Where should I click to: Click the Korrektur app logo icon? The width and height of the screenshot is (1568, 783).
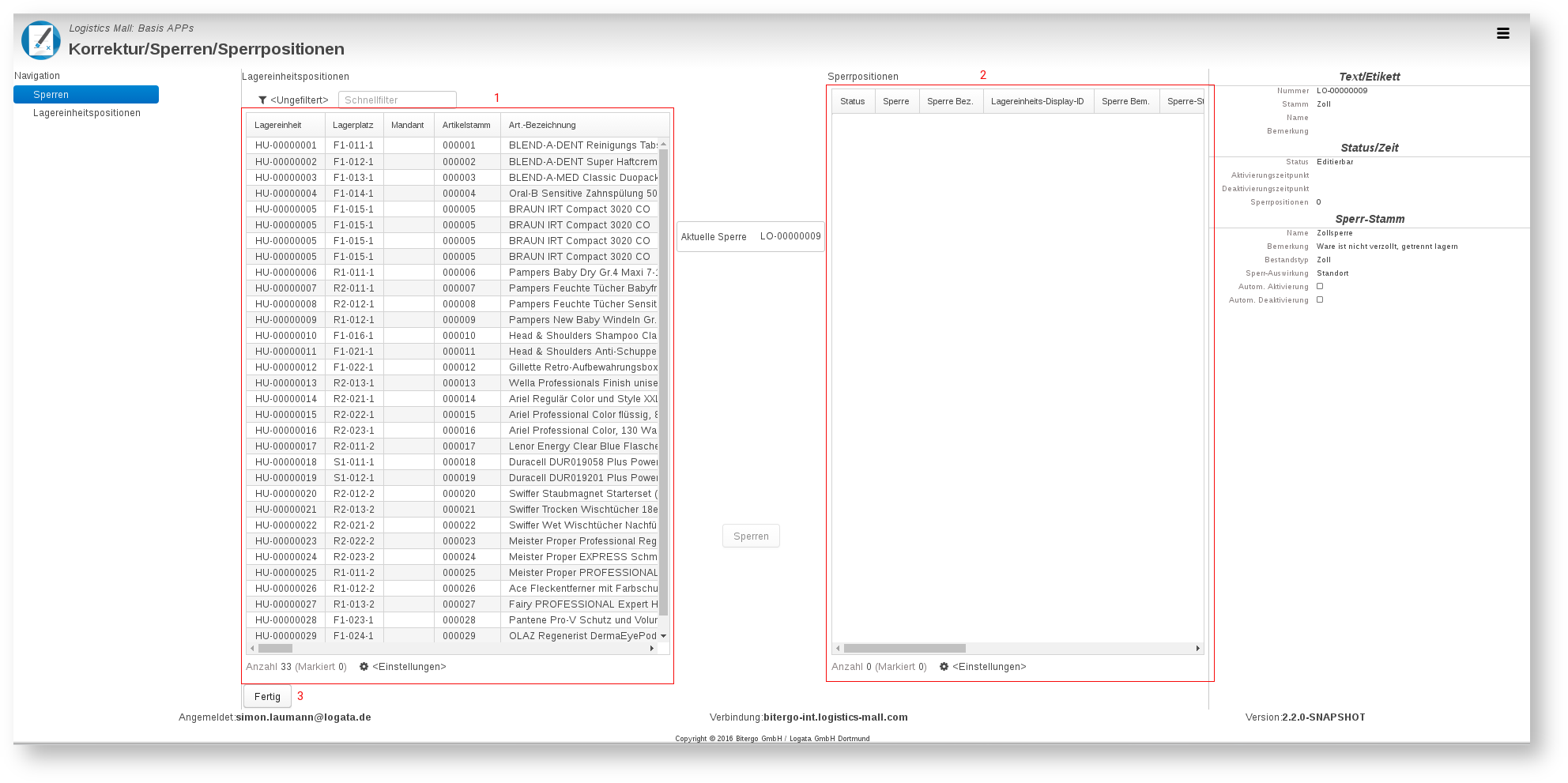click(40, 40)
